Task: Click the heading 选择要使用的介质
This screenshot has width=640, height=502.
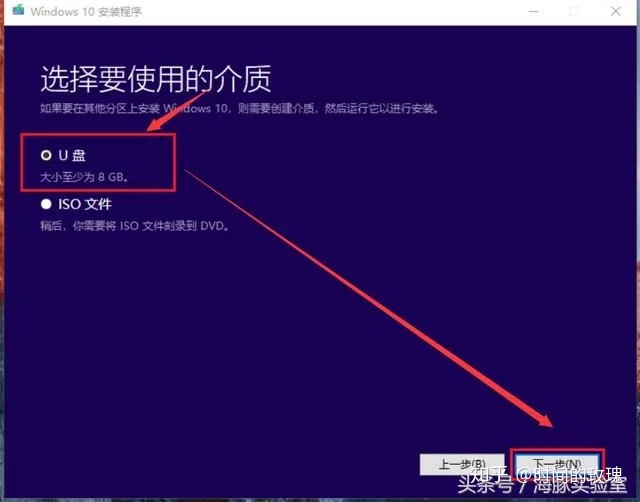Action: (156, 79)
